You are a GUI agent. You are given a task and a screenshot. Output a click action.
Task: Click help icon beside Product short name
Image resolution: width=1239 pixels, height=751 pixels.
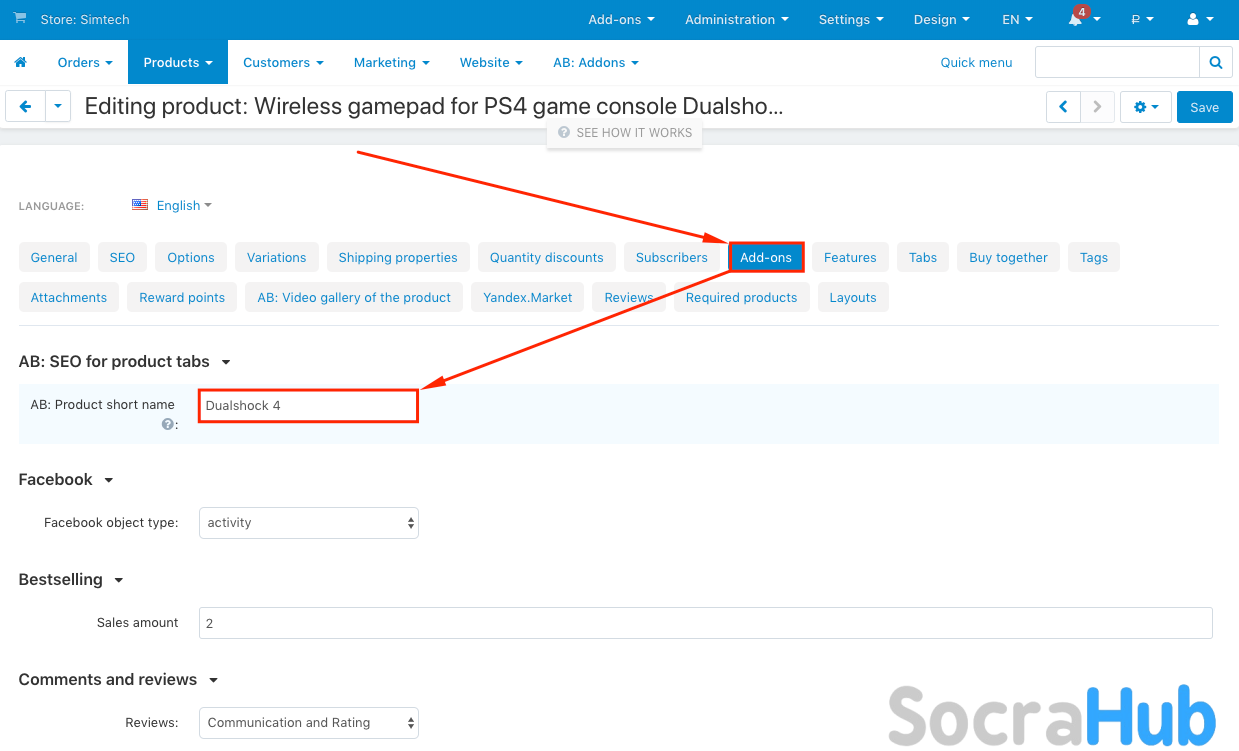167,424
